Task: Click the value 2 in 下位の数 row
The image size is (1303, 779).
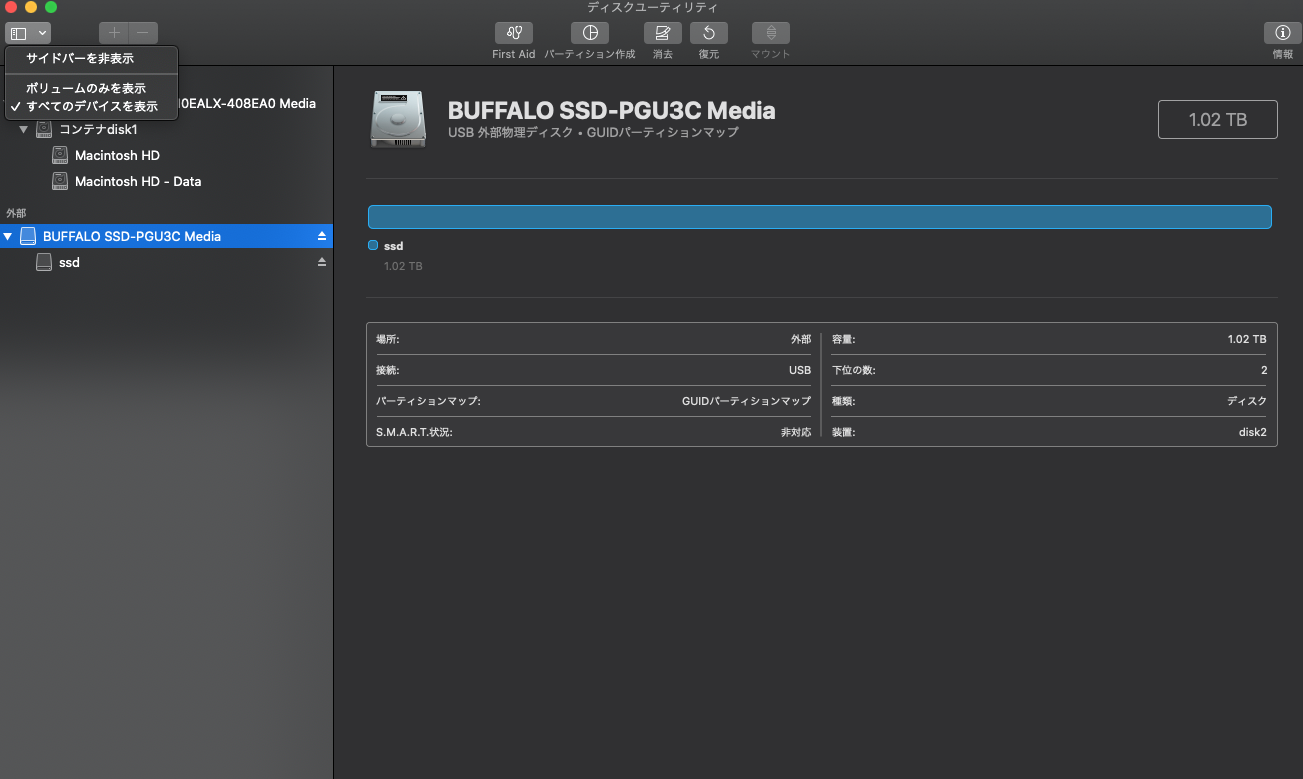Action: (x=1264, y=370)
